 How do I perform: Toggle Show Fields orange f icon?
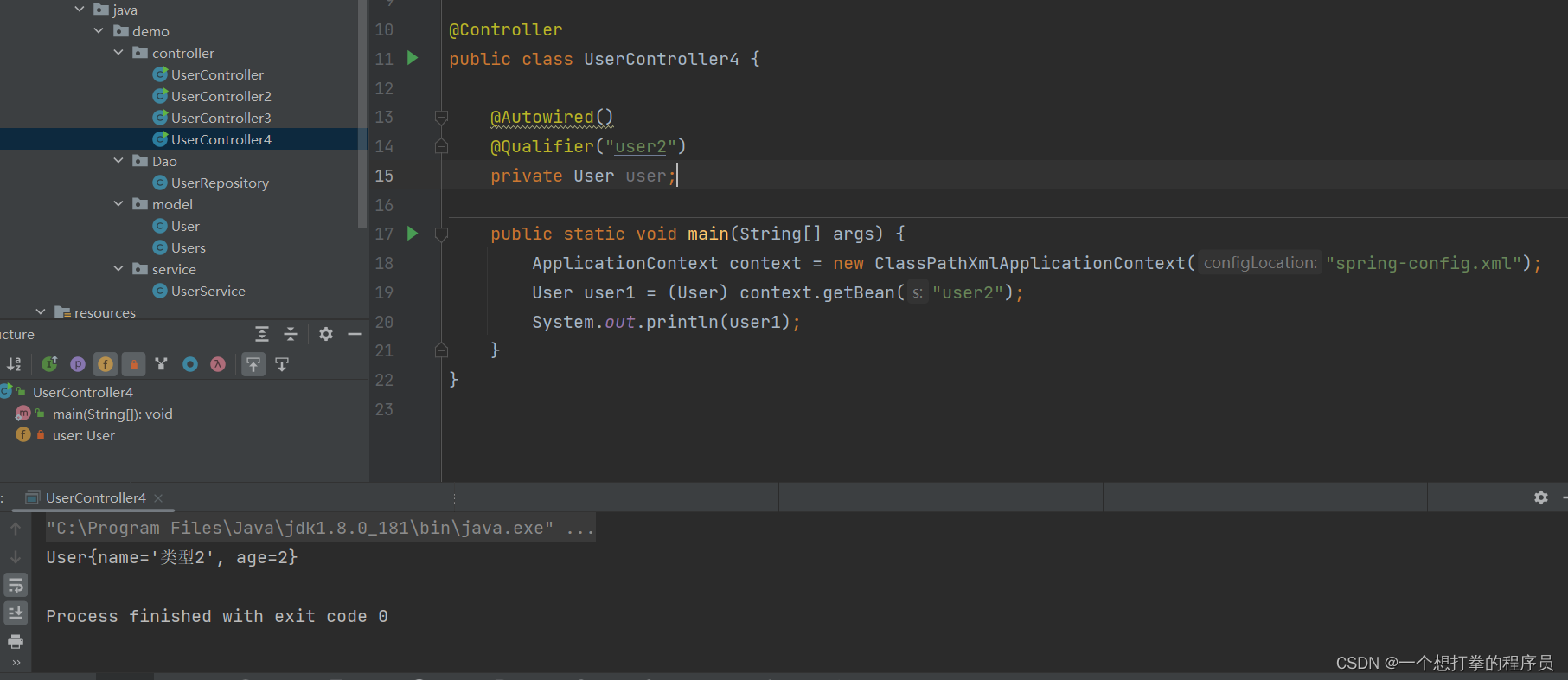tap(106, 364)
